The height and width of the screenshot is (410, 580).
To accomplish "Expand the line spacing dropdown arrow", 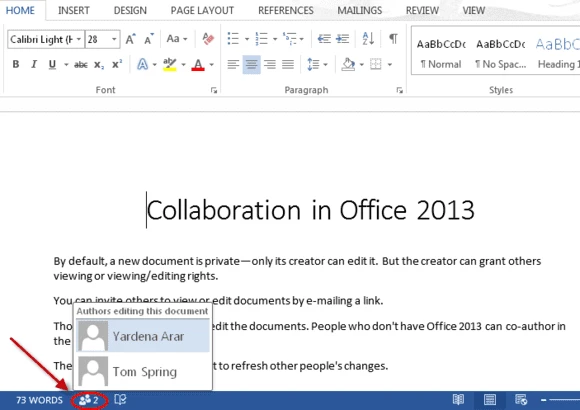I will pyautogui.click(x=326, y=65).
